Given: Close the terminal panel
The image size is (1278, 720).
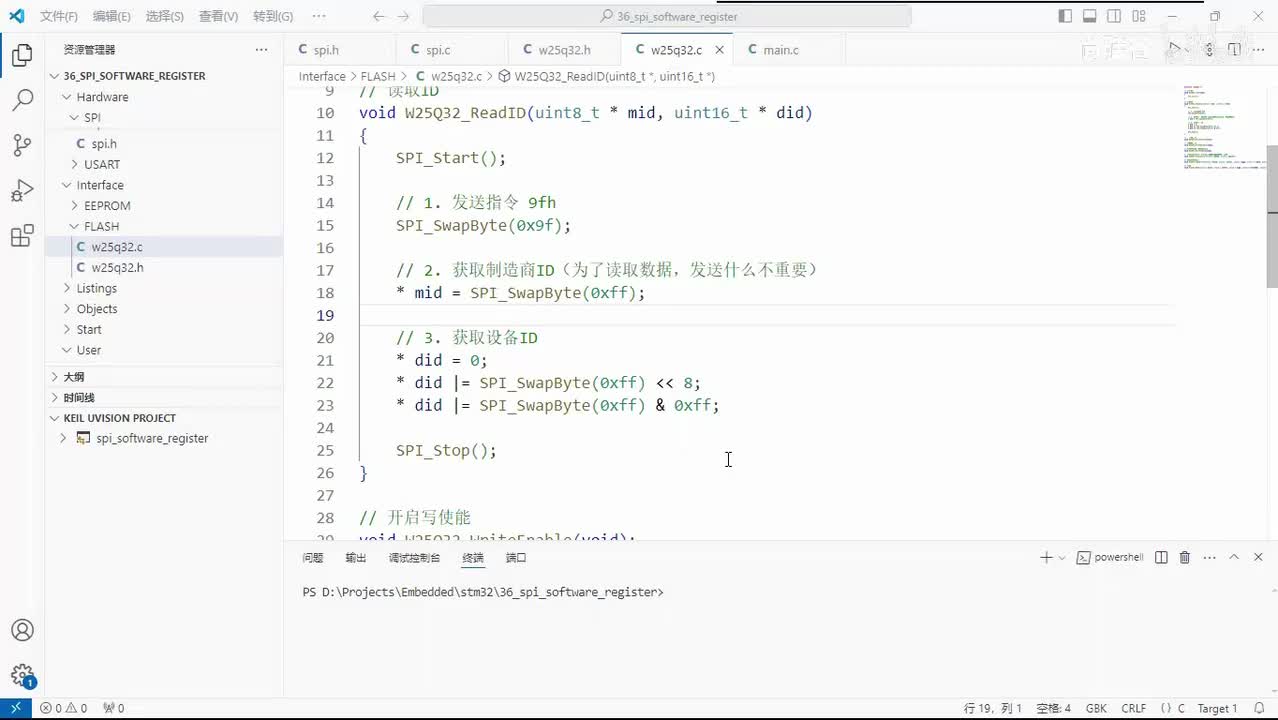Looking at the screenshot, I should pyautogui.click(x=1258, y=557).
